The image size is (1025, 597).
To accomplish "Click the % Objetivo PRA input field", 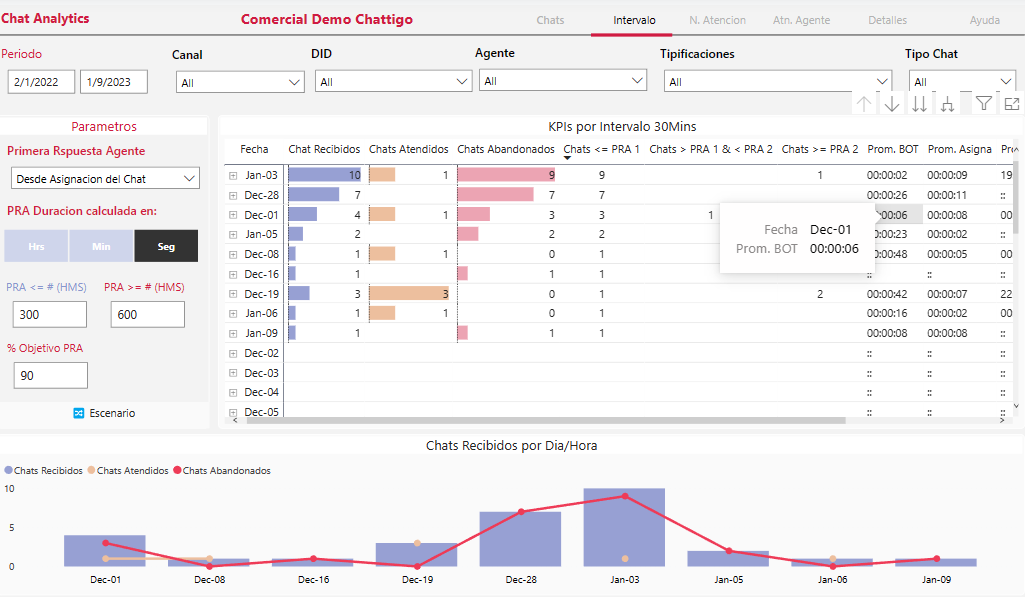I will [51, 375].
